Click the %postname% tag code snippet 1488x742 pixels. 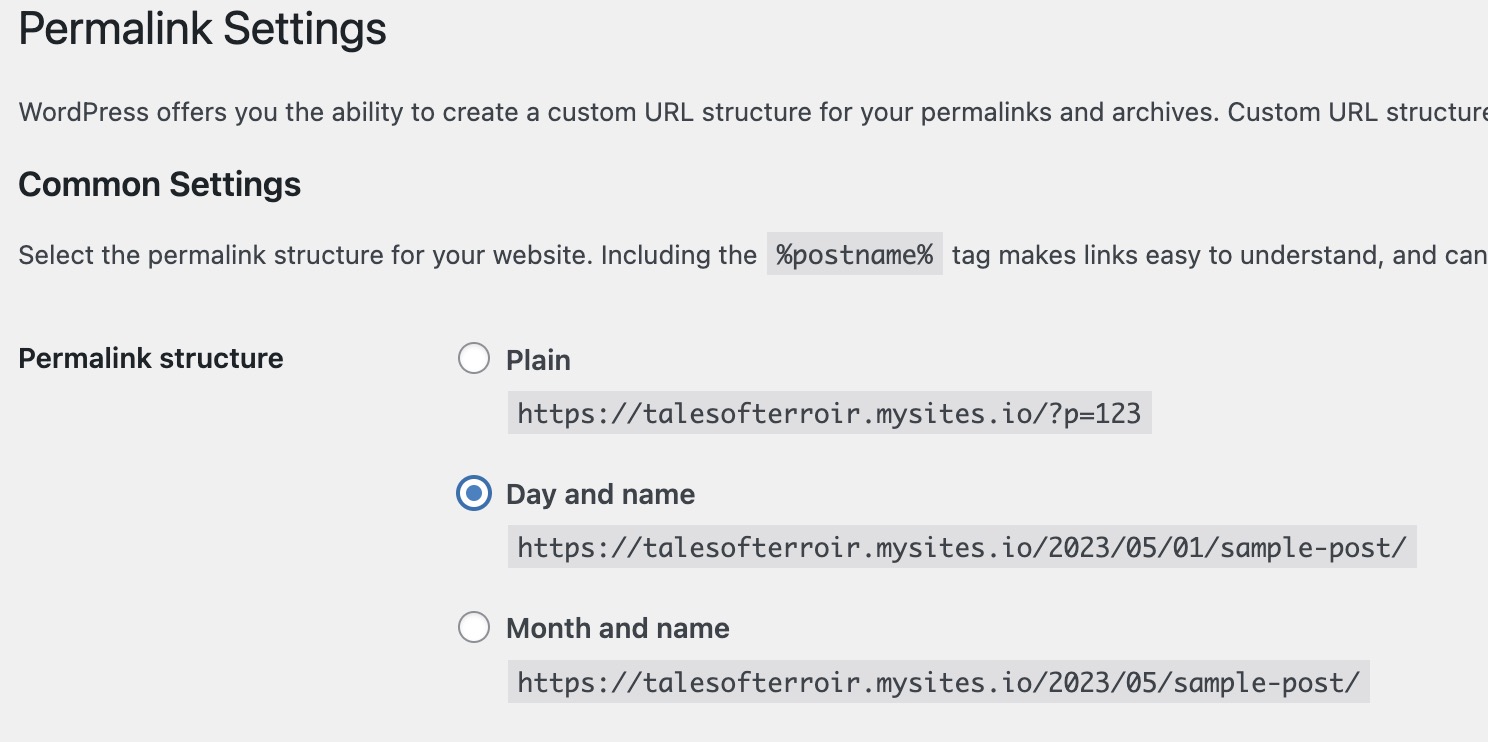(854, 255)
